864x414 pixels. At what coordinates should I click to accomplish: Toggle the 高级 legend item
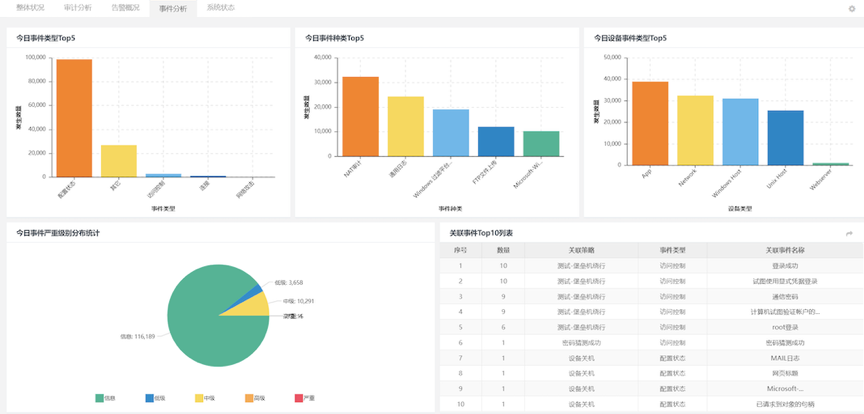point(255,398)
